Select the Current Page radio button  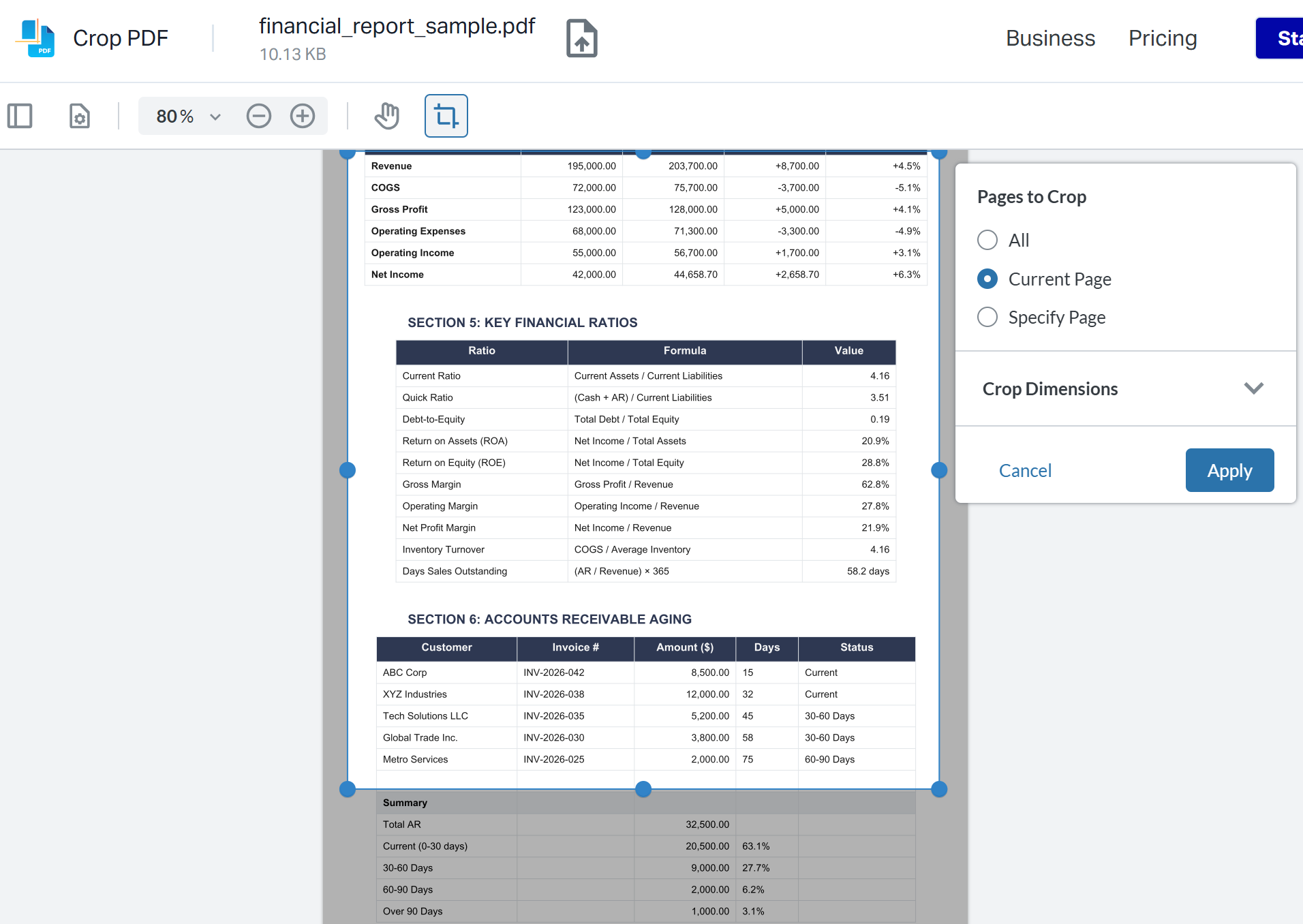click(x=987, y=279)
